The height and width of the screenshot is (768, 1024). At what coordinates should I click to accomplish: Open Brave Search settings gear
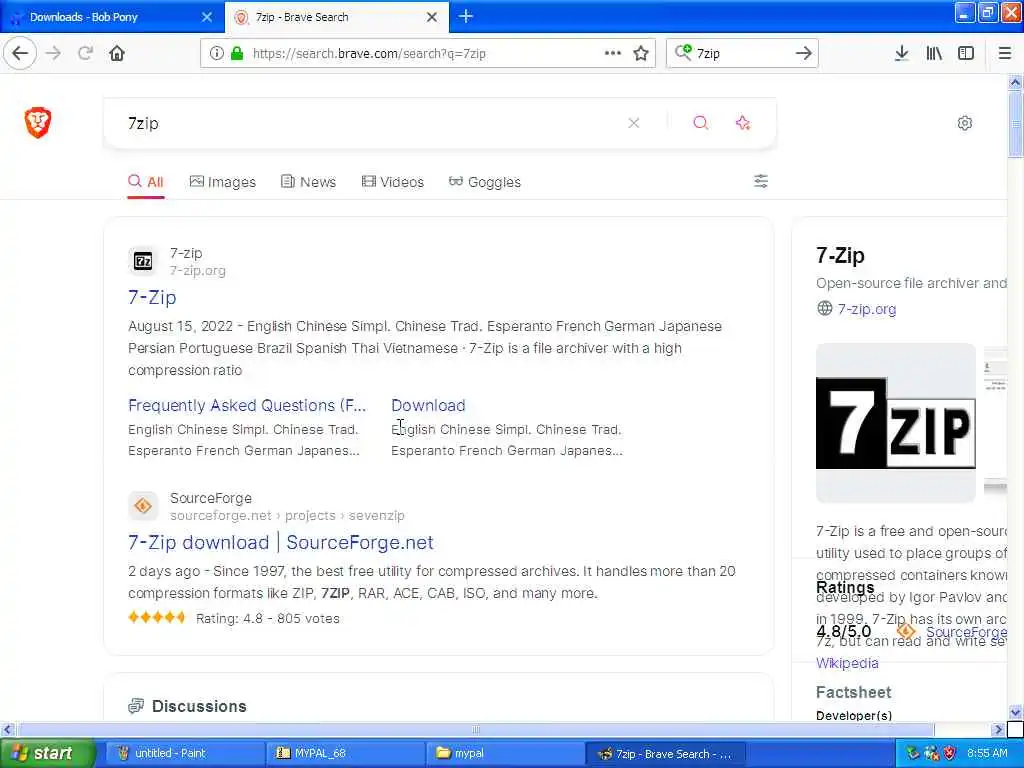click(965, 123)
